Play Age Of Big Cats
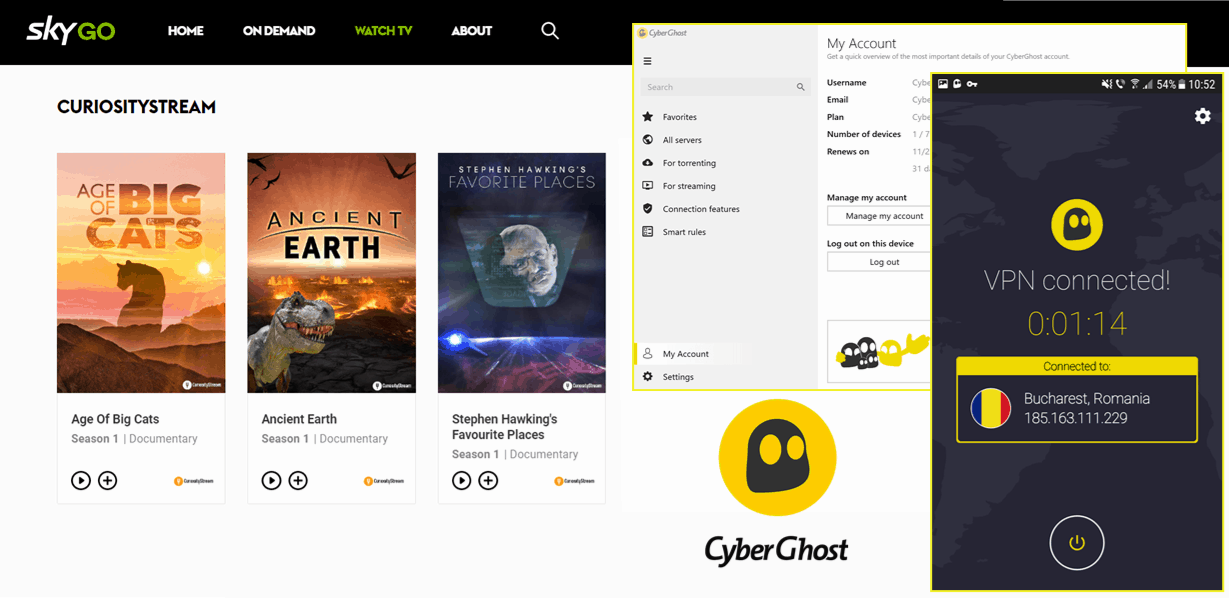 tap(81, 481)
